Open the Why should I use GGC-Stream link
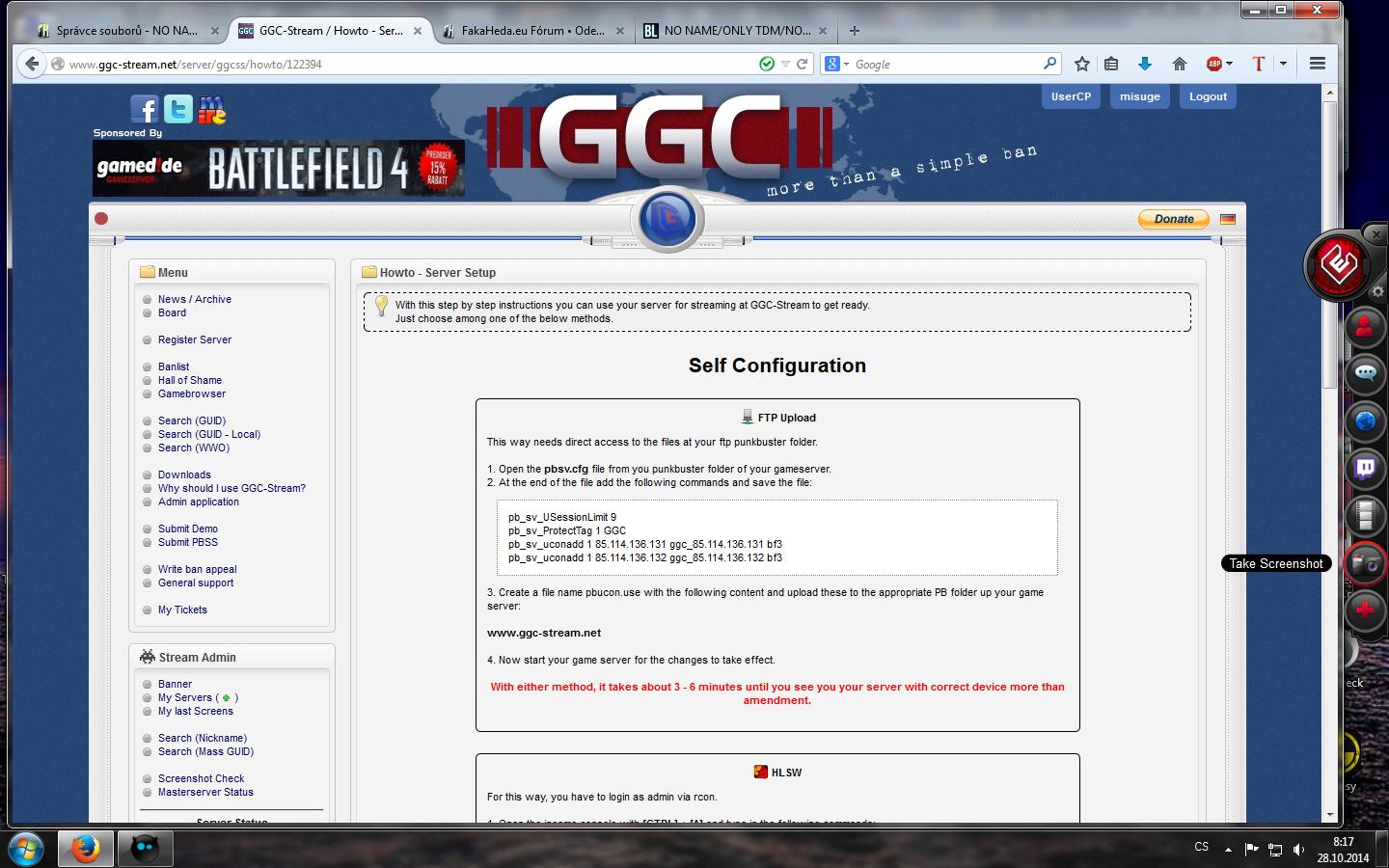 point(231,488)
